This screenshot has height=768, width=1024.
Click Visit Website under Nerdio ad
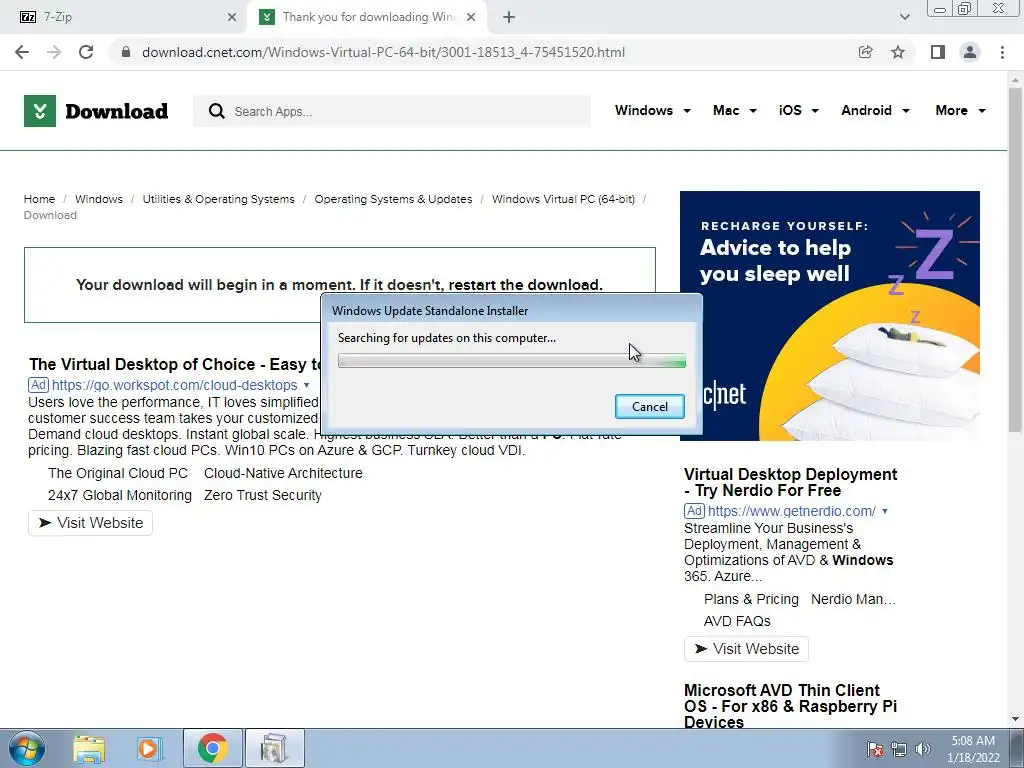pyautogui.click(x=746, y=649)
